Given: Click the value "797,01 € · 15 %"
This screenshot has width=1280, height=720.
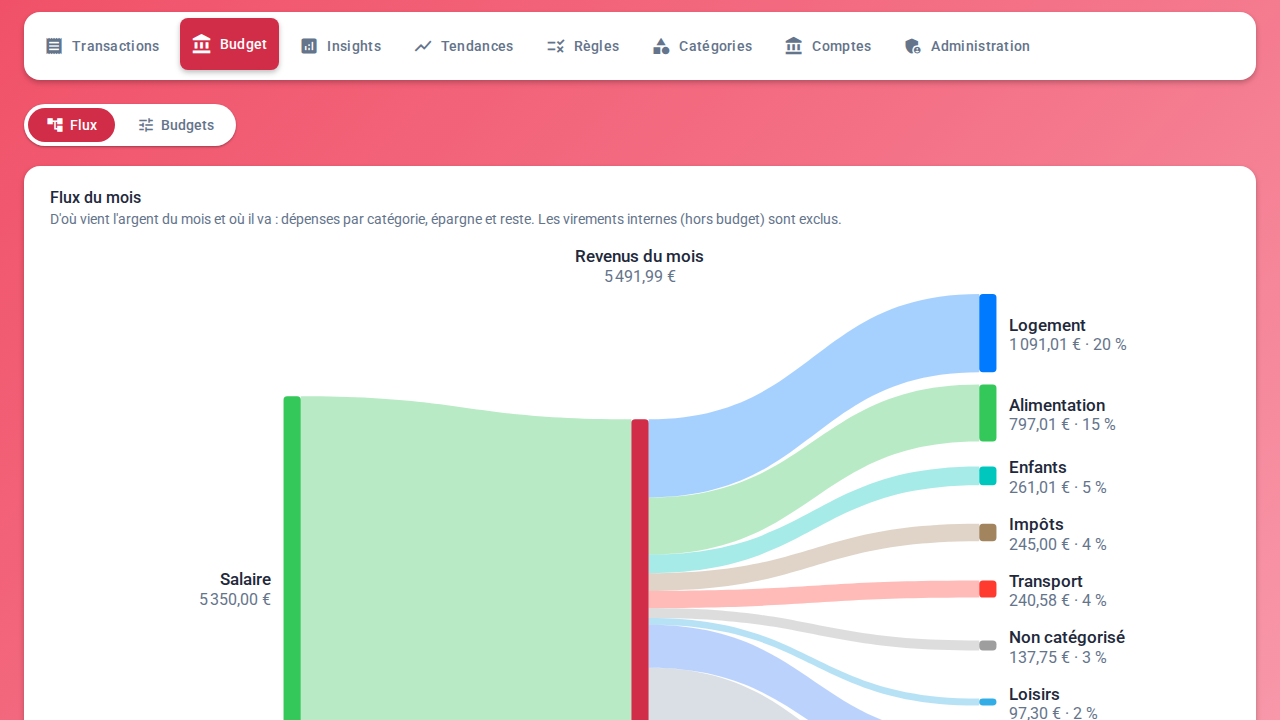Looking at the screenshot, I should 1062,425.
